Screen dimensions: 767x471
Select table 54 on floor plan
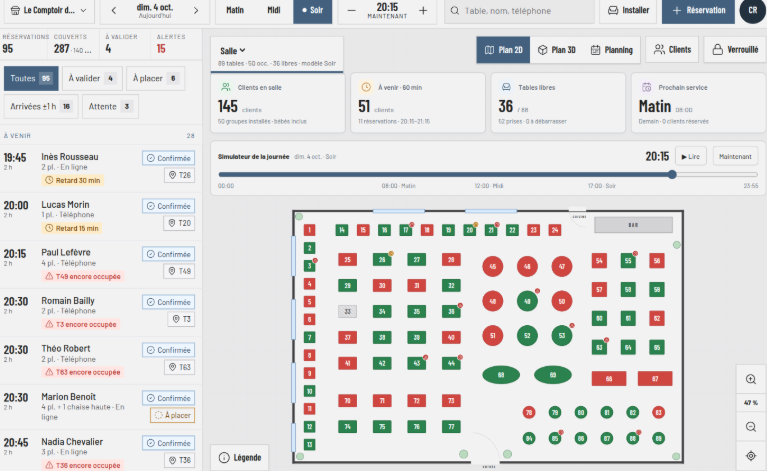point(599,261)
